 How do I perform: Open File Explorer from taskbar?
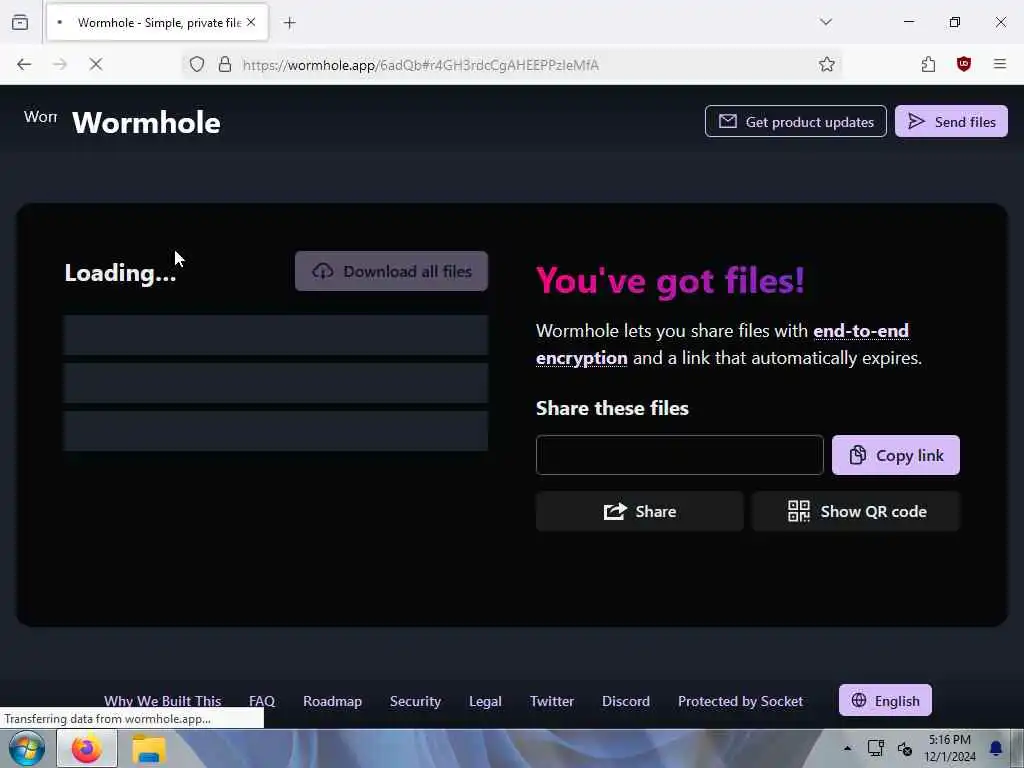[x=149, y=748]
